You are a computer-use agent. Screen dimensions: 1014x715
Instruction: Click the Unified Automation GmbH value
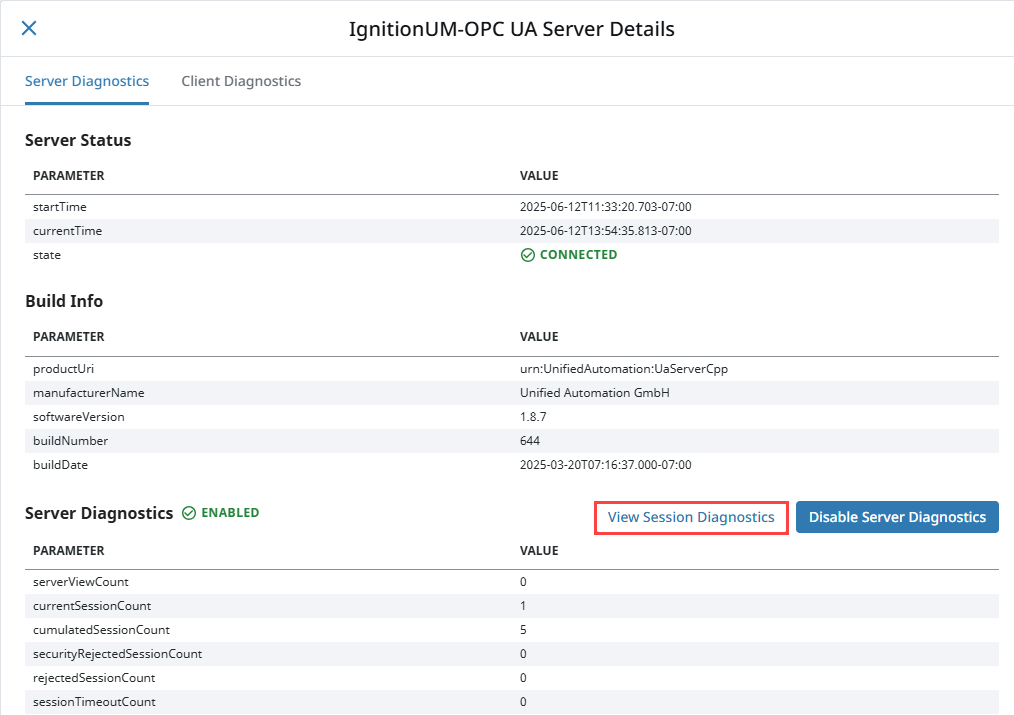tap(594, 392)
